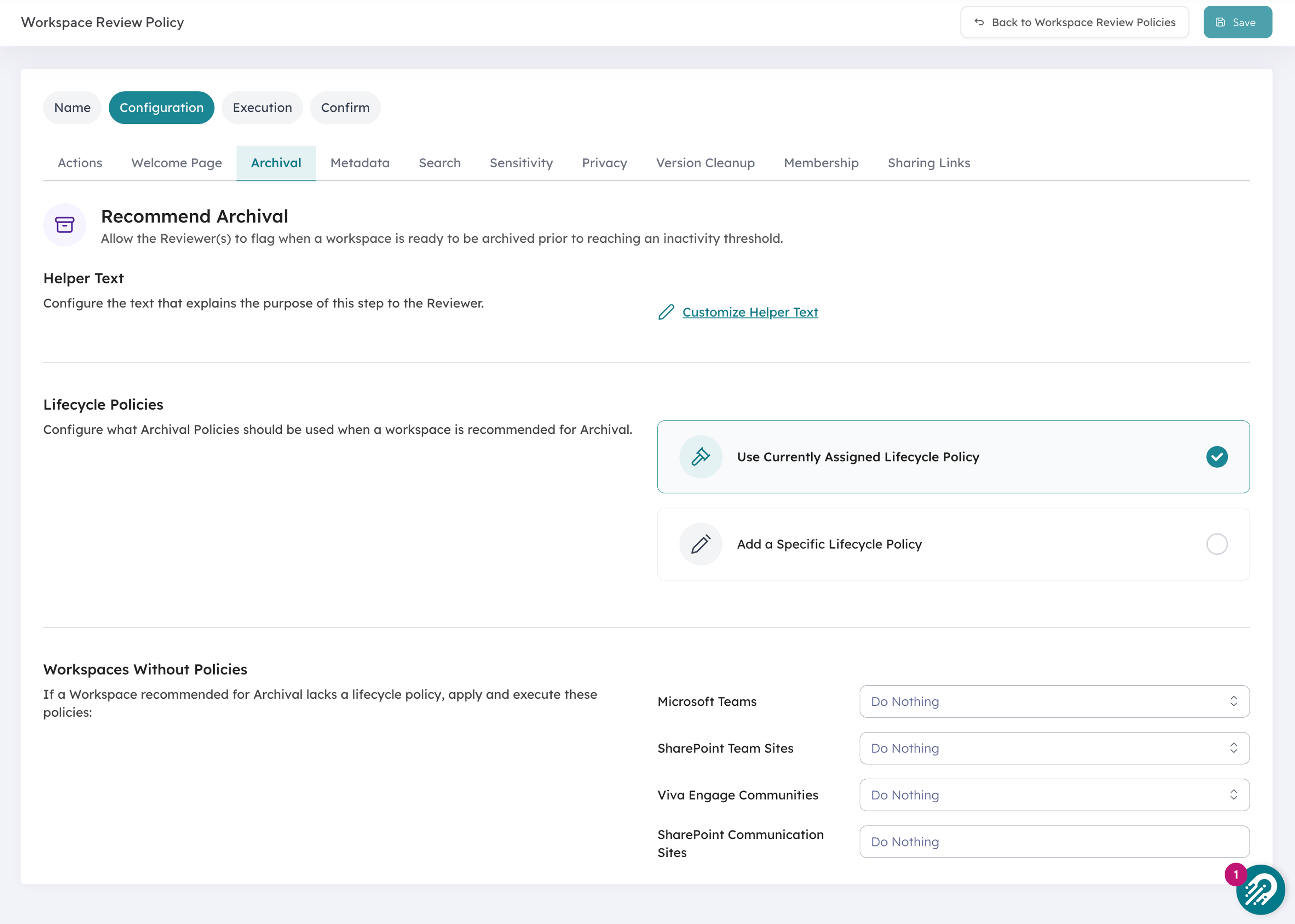The width and height of the screenshot is (1295, 924).
Task: Click the Recommend Archival heading
Action: [195, 216]
